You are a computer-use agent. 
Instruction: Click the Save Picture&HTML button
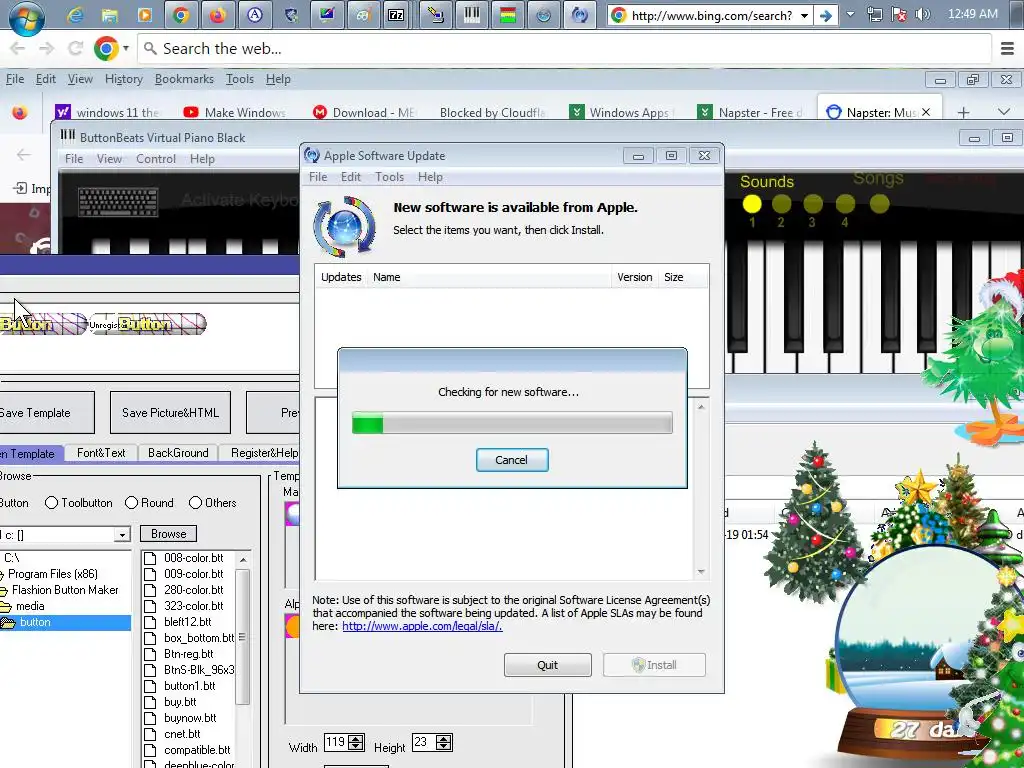[x=170, y=413]
